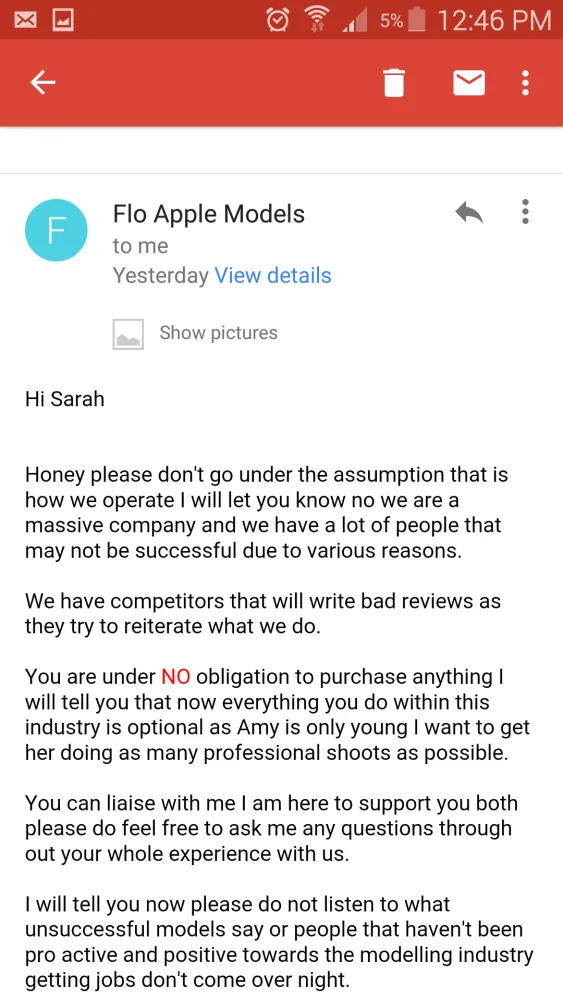Image resolution: width=563 pixels, height=1000 pixels.
Task: Tap the 'to me' recipient line
Action: coord(140,246)
